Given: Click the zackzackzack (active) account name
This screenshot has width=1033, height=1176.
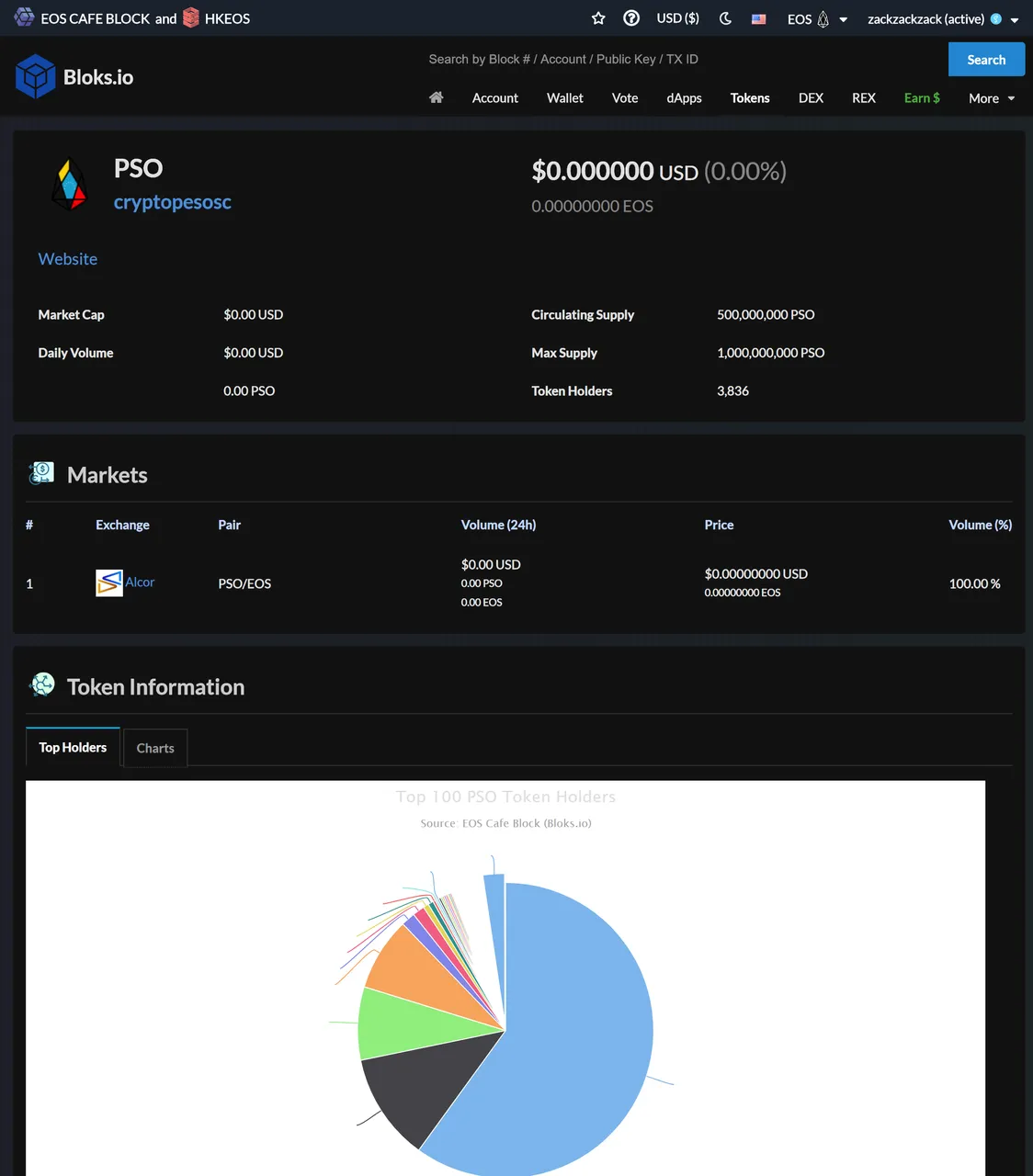Looking at the screenshot, I should click(925, 19).
